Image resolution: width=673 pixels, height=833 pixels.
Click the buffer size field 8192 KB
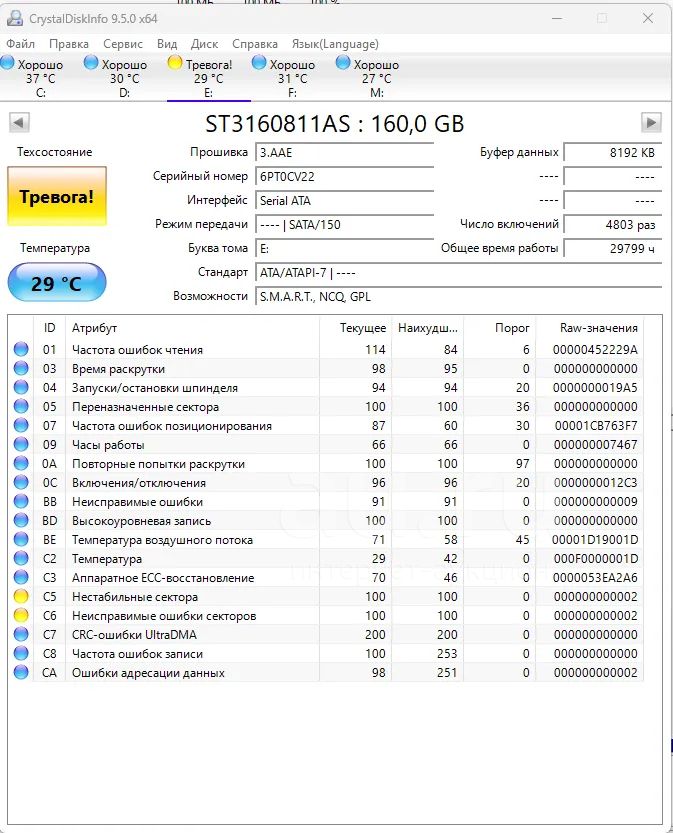(x=612, y=152)
